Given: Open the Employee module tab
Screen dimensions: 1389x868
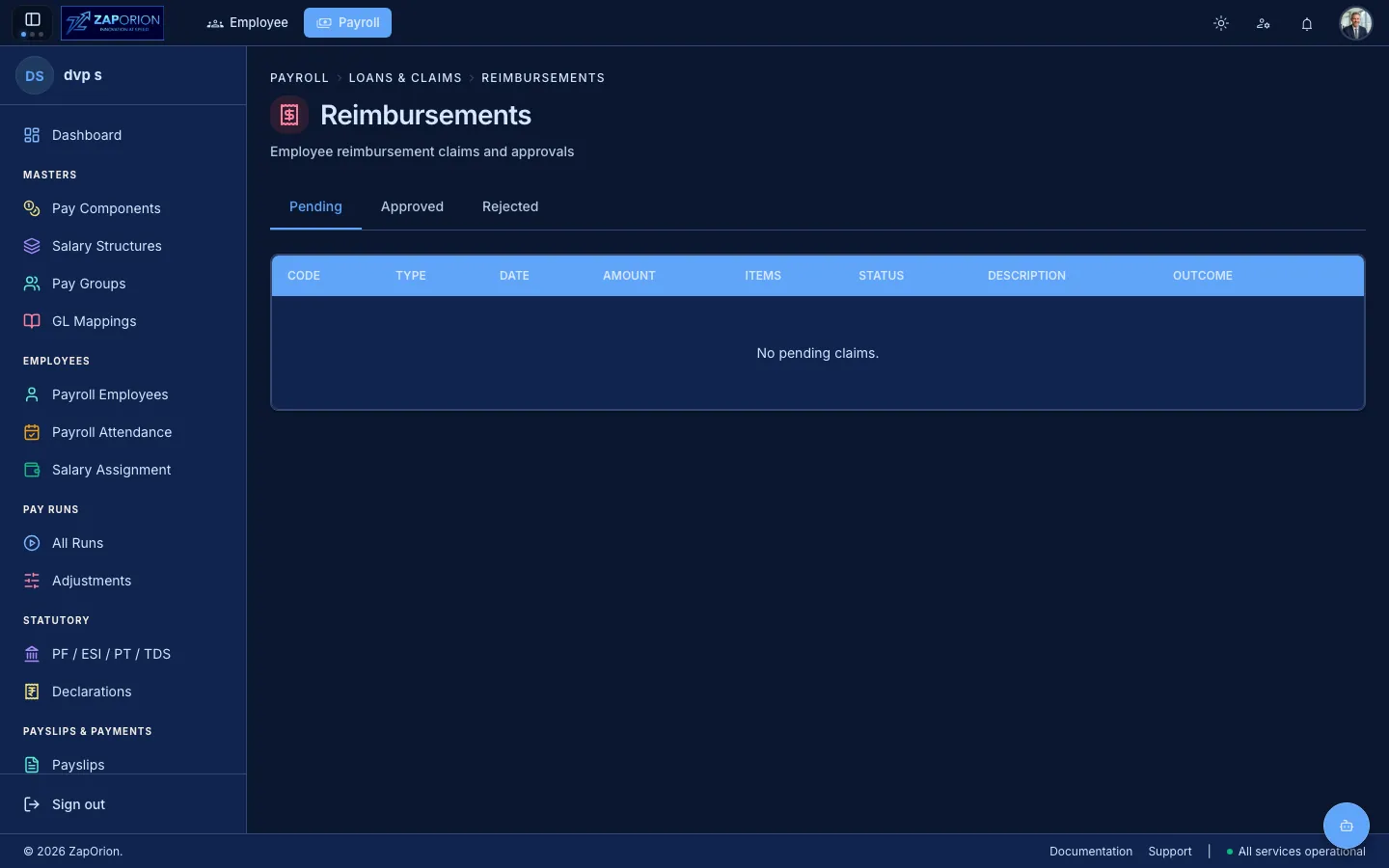Looking at the screenshot, I should (248, 22).
